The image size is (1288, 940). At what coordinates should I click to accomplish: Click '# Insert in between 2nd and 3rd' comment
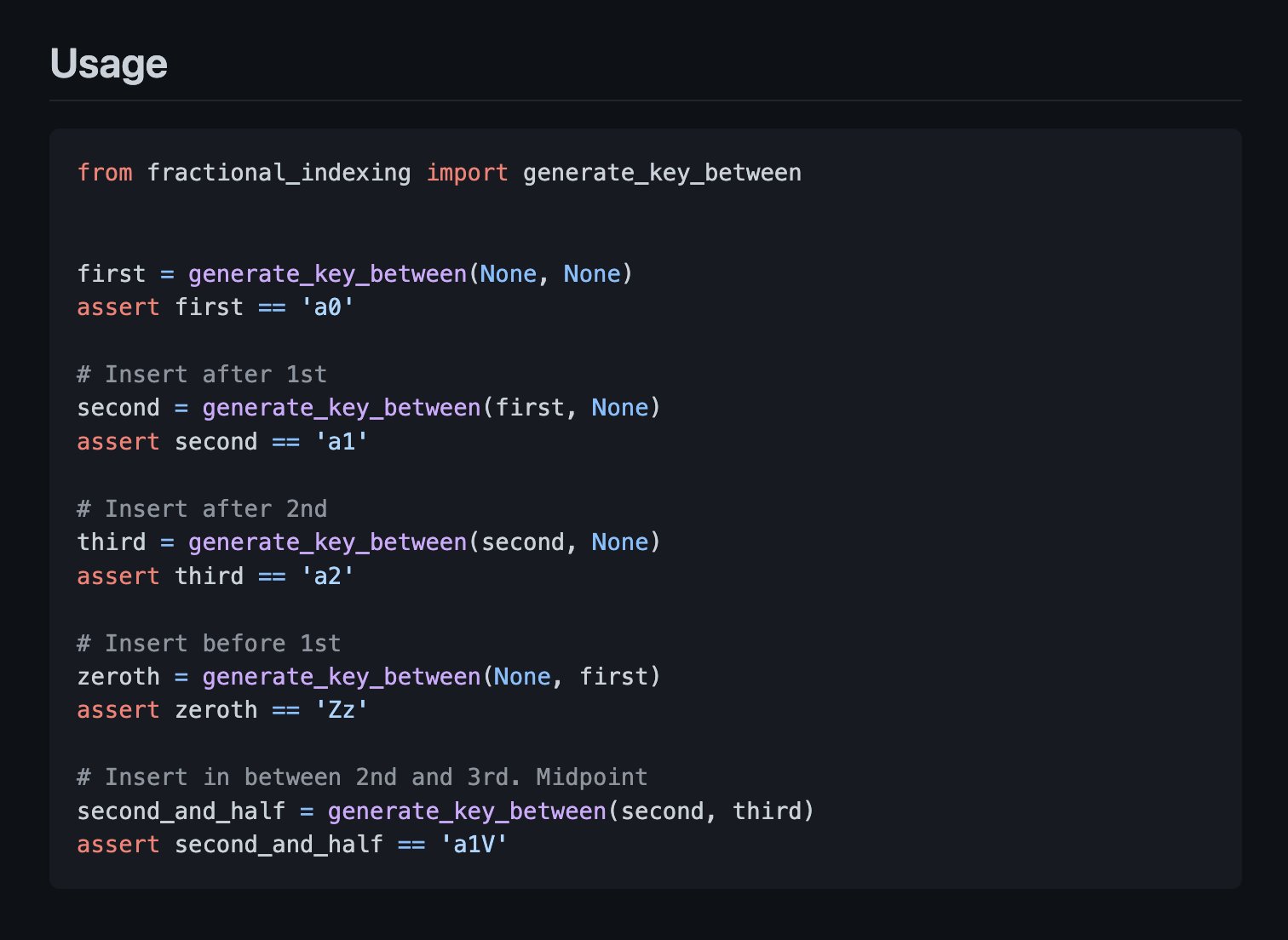[362, 777]
